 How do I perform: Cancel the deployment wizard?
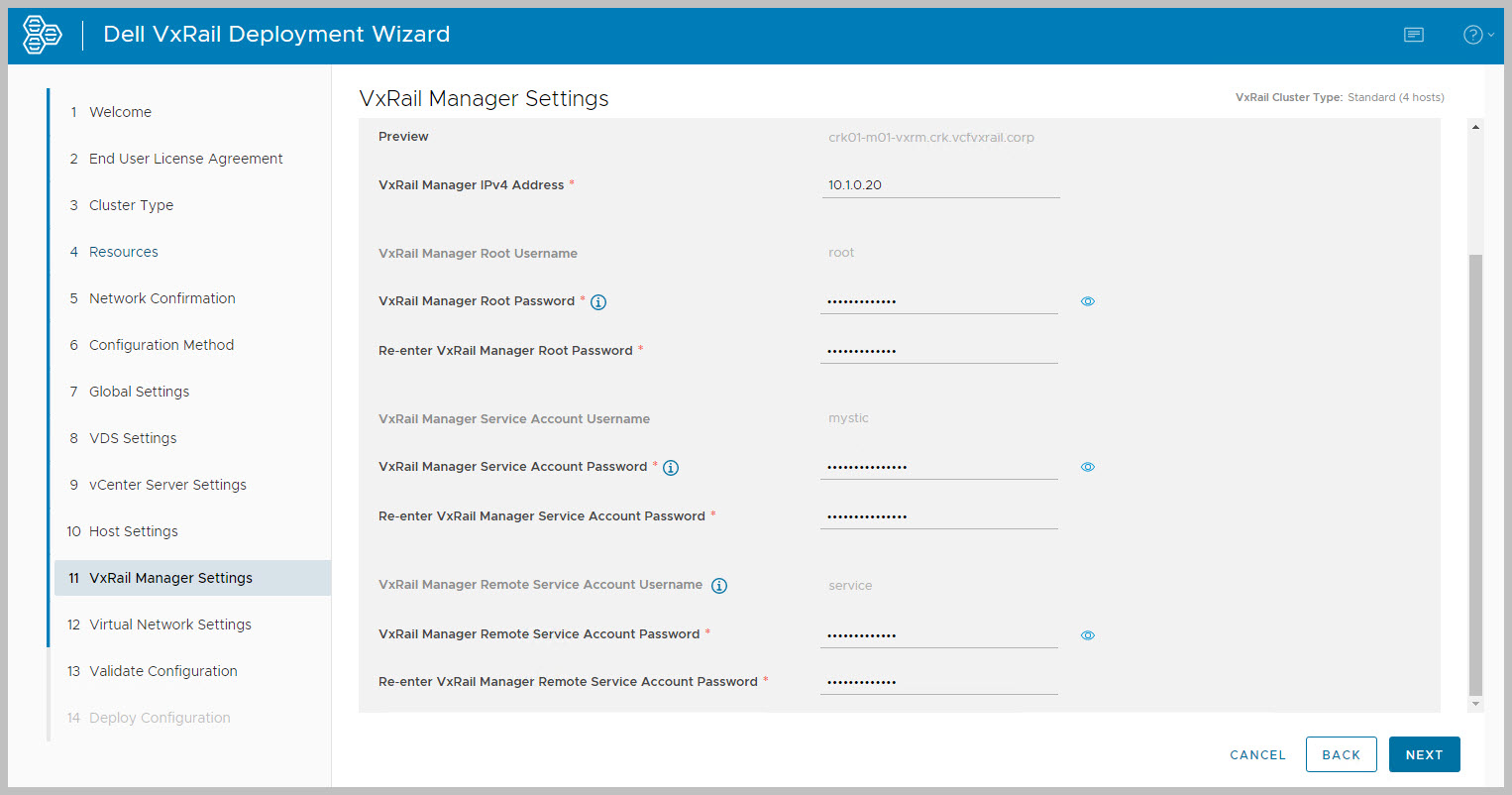coord(1257,754)
